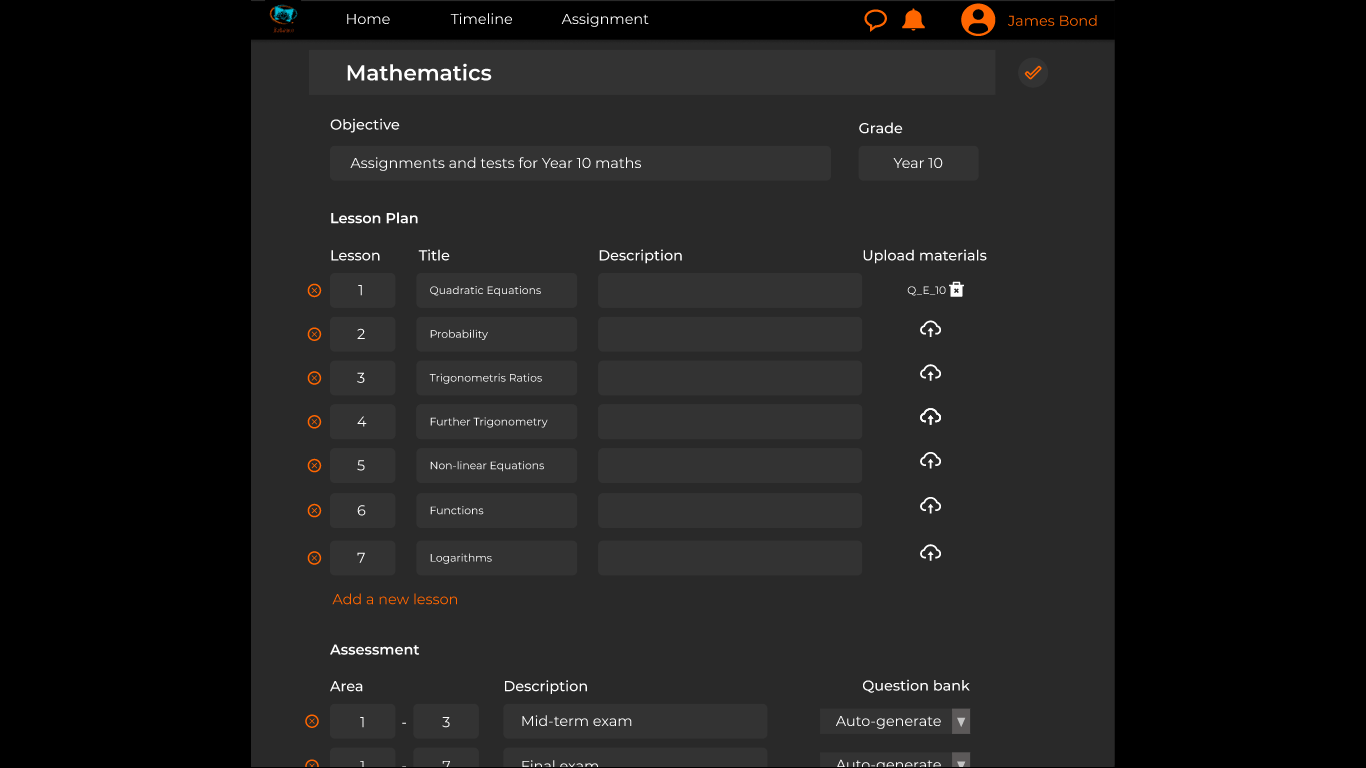
Task: Click the app logo in the navbar
Action: pyautogui.click(x=283, y=18)
